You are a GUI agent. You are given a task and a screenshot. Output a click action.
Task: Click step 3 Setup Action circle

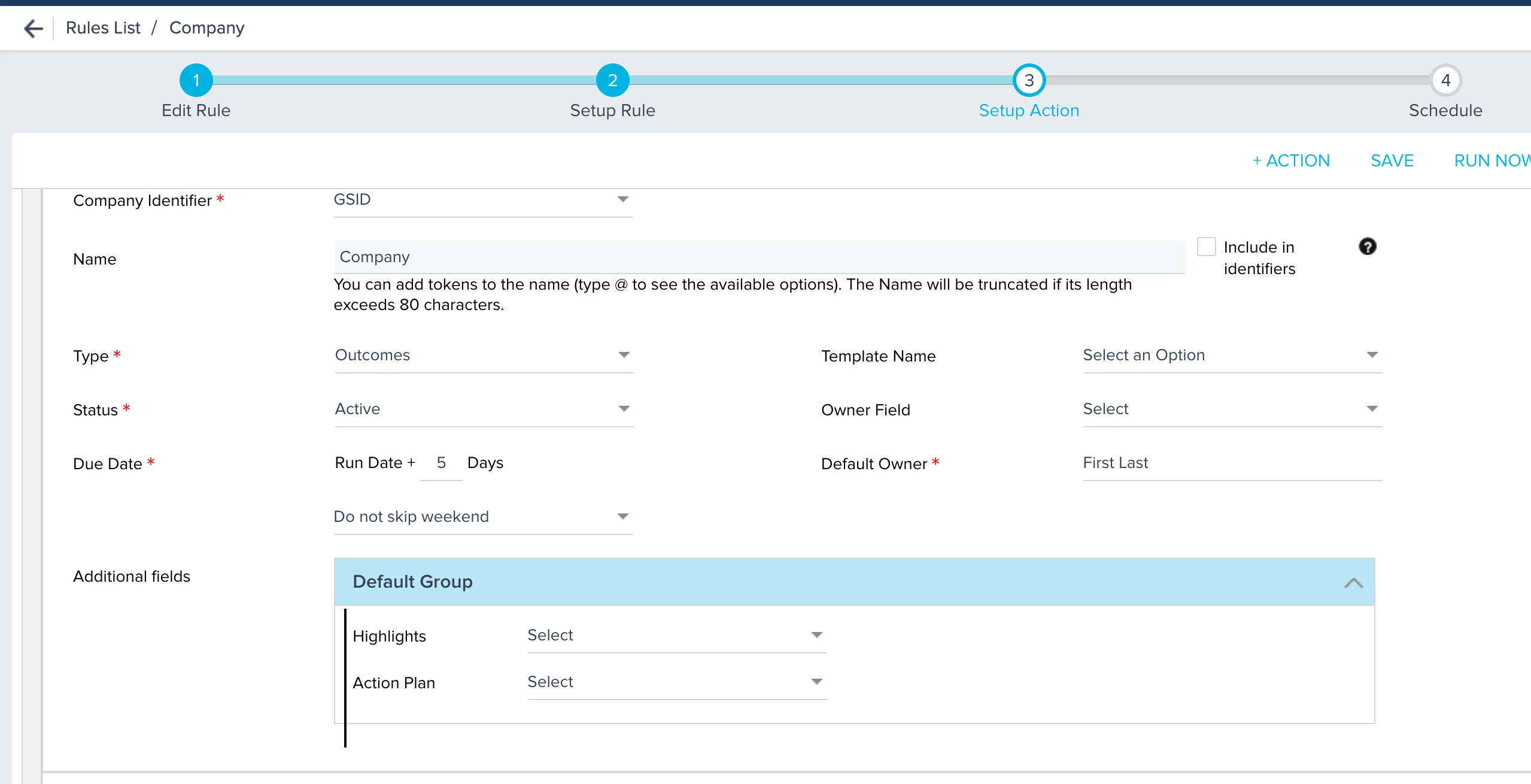(x=1029, y=80)
